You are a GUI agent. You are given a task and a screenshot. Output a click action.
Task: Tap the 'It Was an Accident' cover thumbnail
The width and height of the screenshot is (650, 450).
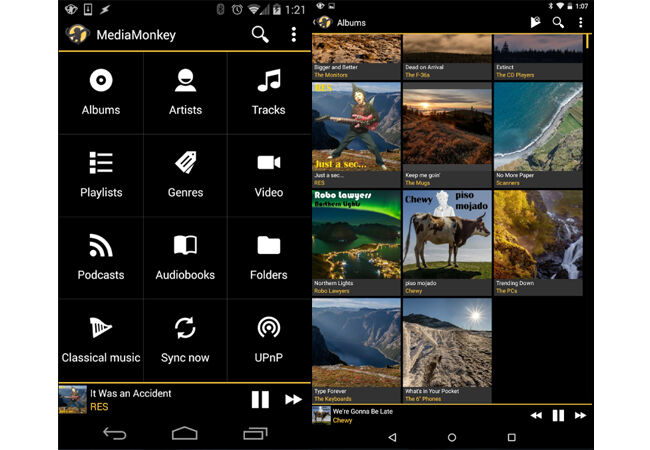point(73,399)
